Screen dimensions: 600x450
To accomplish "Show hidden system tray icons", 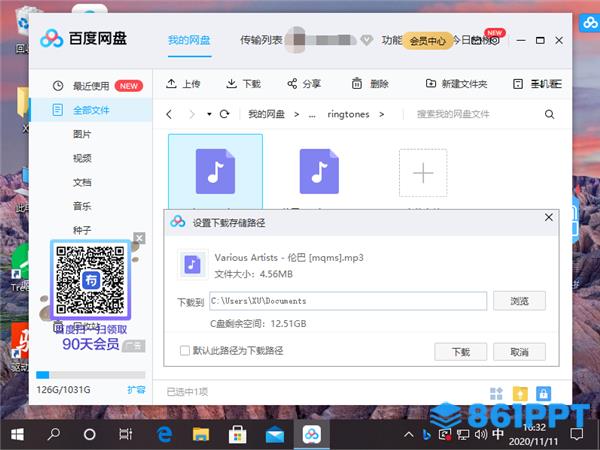I will point(409,434).
